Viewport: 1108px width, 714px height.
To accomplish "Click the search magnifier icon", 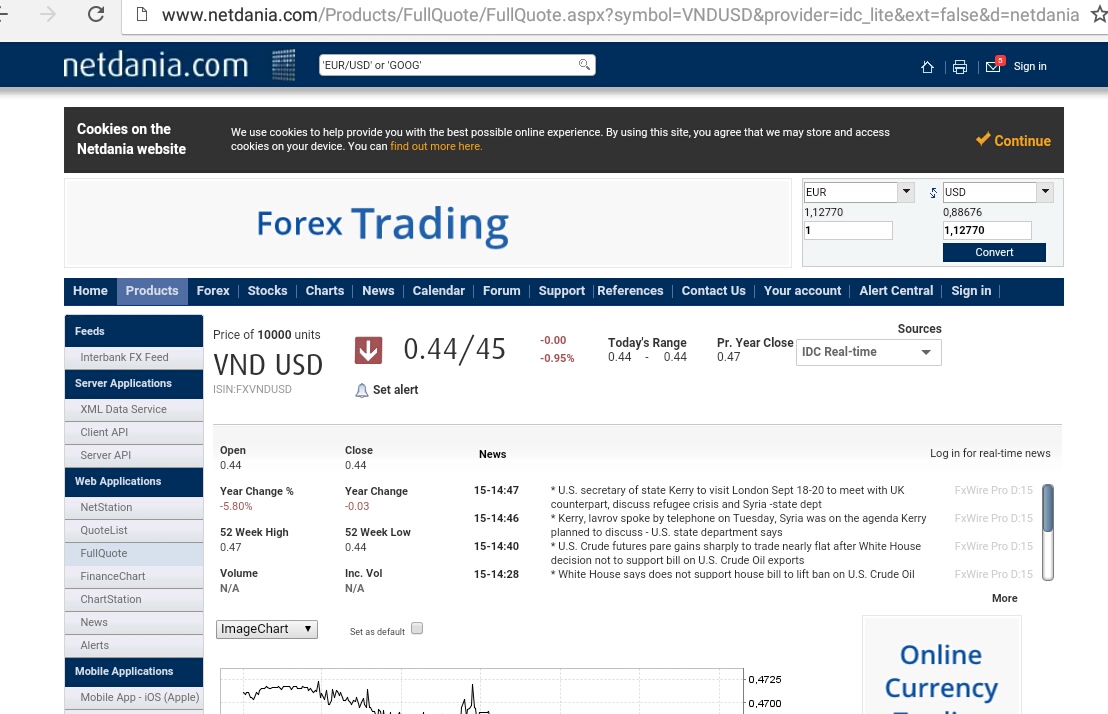I will point(584,64).
